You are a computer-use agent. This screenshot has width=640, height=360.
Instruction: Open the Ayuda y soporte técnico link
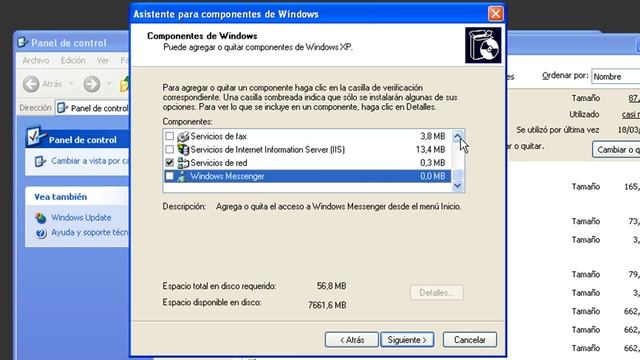[x=89, y=233]
